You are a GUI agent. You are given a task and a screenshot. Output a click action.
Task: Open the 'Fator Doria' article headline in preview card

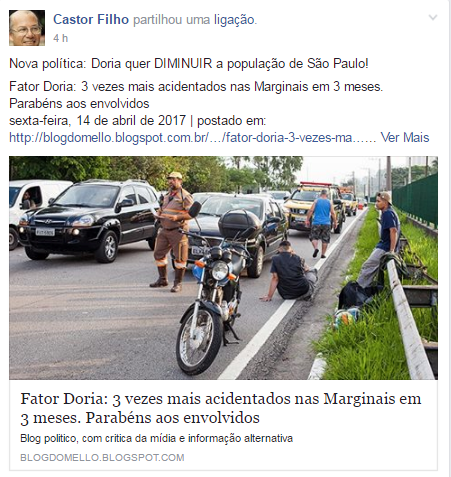(x=221, y=408)
